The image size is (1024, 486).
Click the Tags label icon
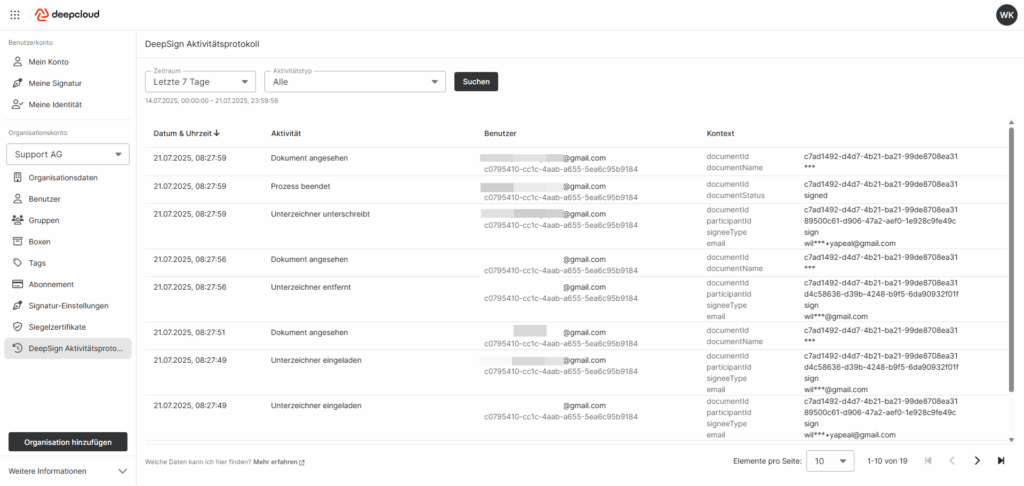(18, 263)
